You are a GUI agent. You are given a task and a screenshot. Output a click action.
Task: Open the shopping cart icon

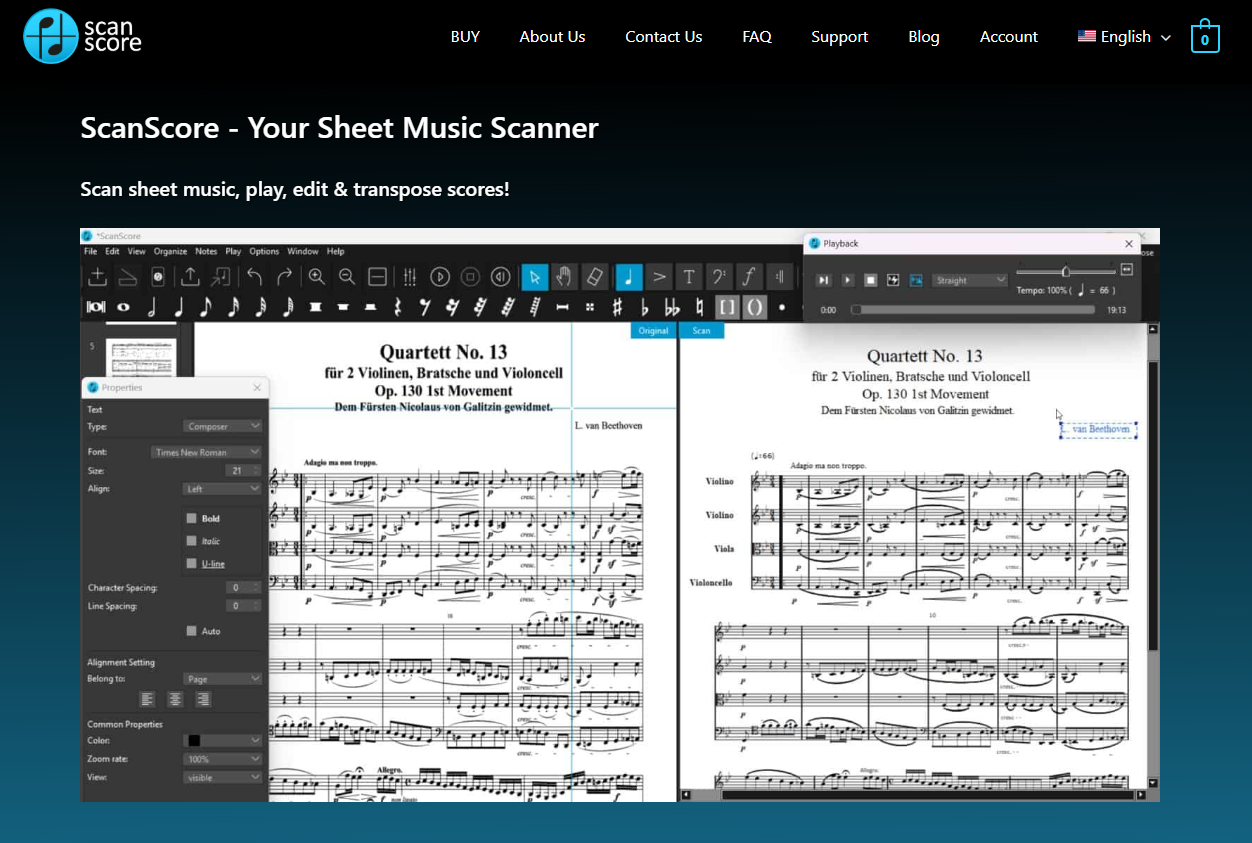coord(1205,36)
